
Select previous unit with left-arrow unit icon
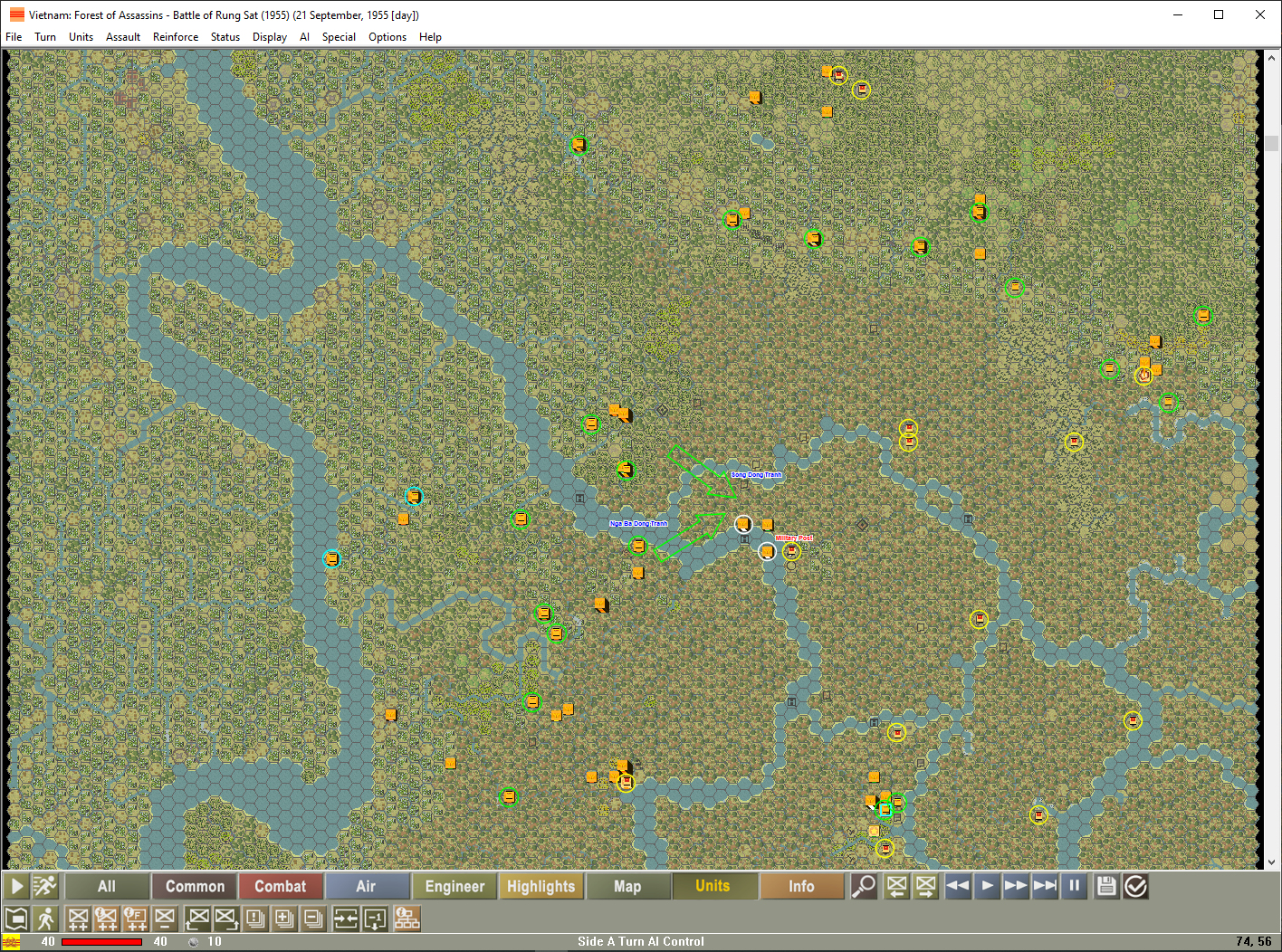tap(896, 886)
